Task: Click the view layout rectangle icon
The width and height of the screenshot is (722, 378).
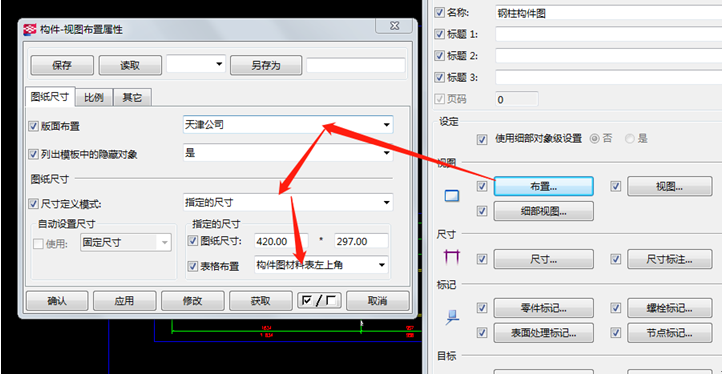Action: (451, 196)
